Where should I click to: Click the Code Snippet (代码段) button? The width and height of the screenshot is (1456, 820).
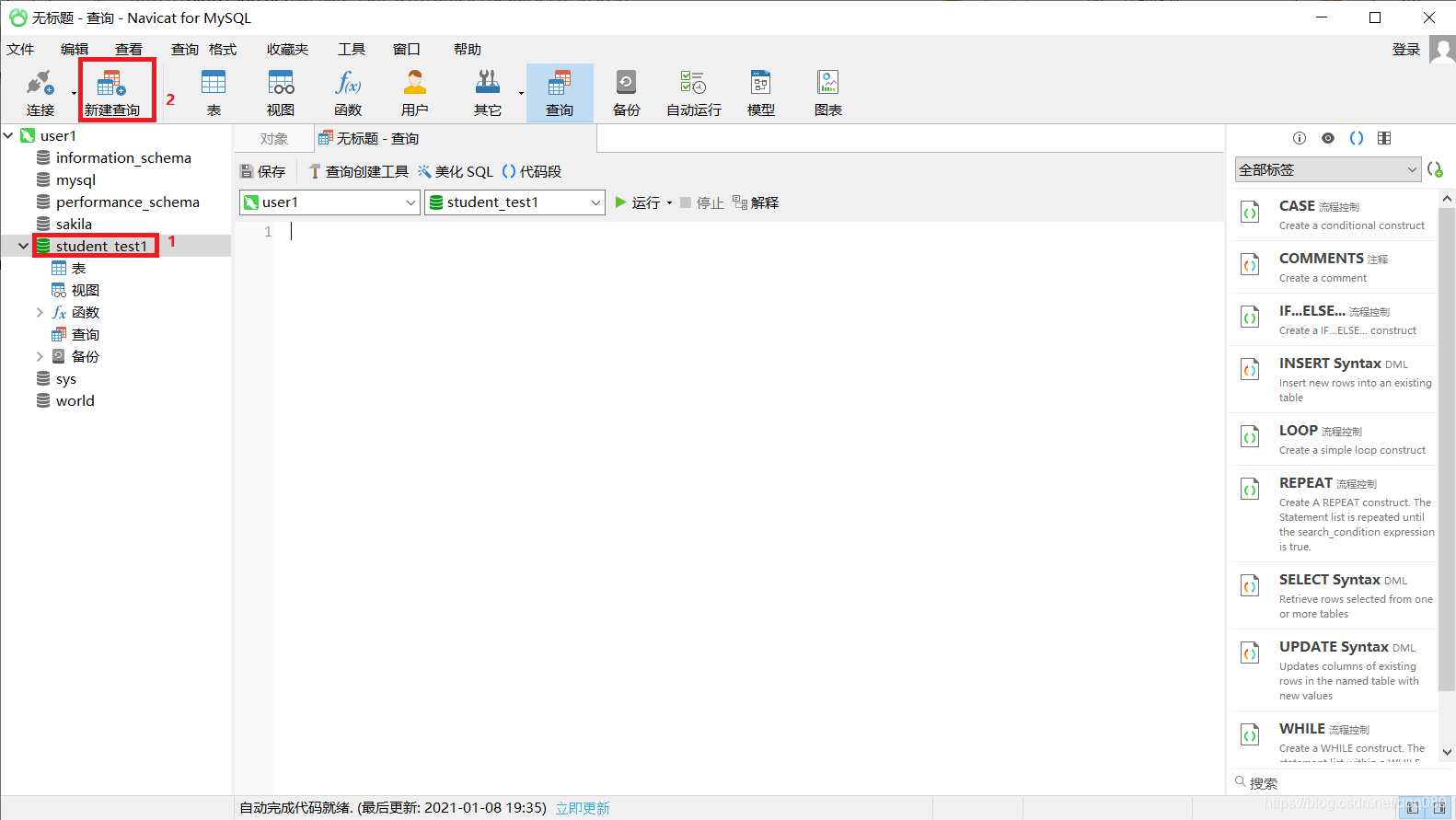[532, 171]
